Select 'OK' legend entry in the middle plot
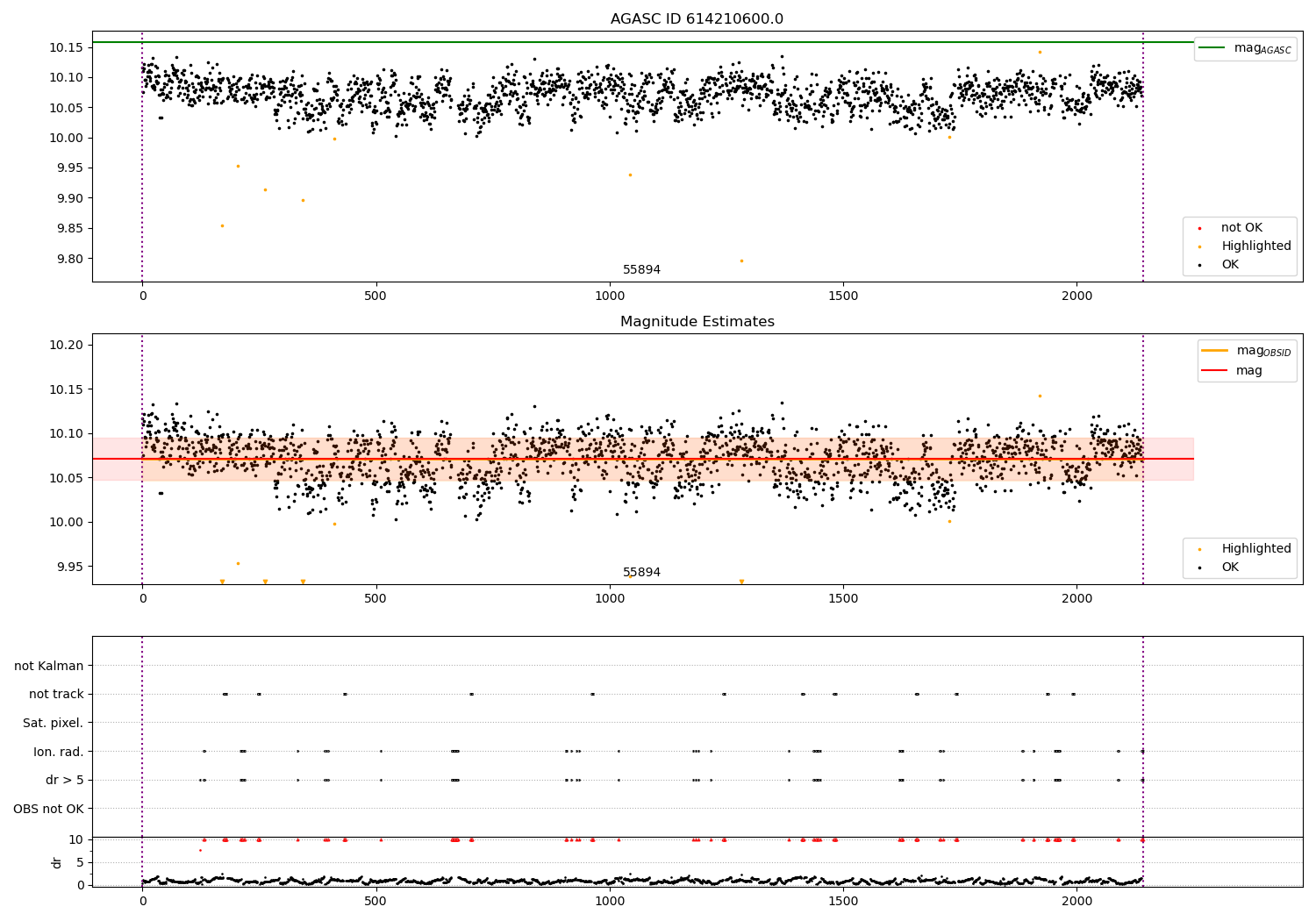Image resolution: width=1316 pixels, height=921 pixels. (x=1230, y=568)
